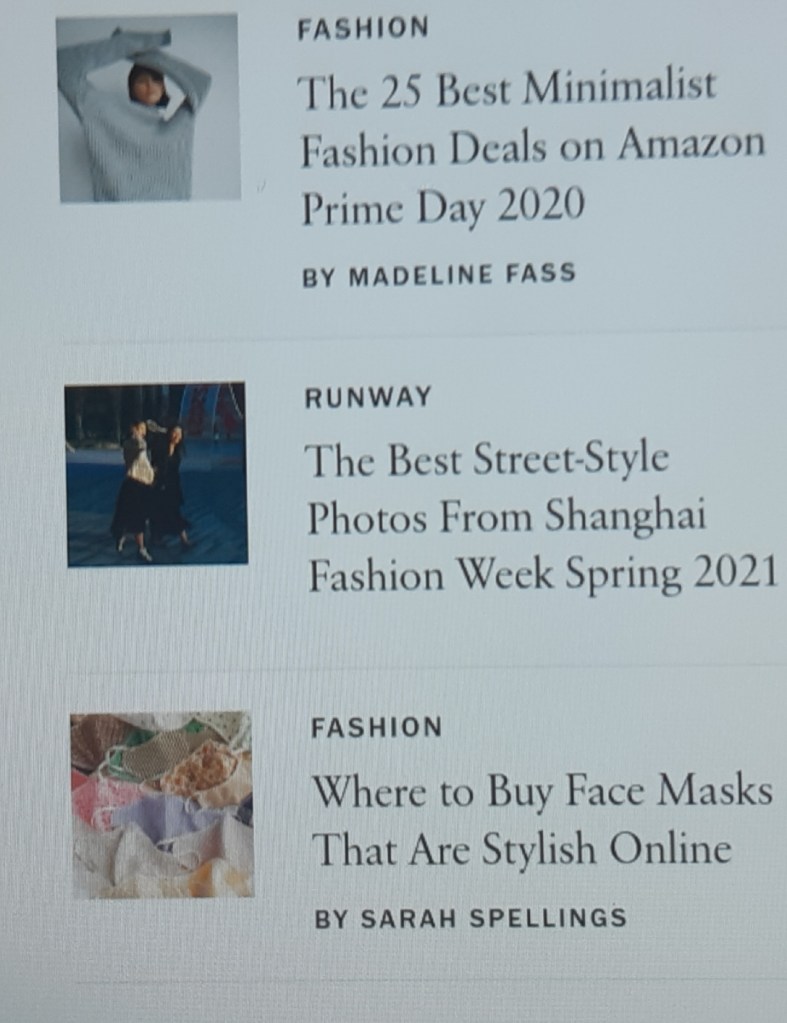Open the Where to Buy Face Masks article
787x1023 pixels.
pos(542,819)
